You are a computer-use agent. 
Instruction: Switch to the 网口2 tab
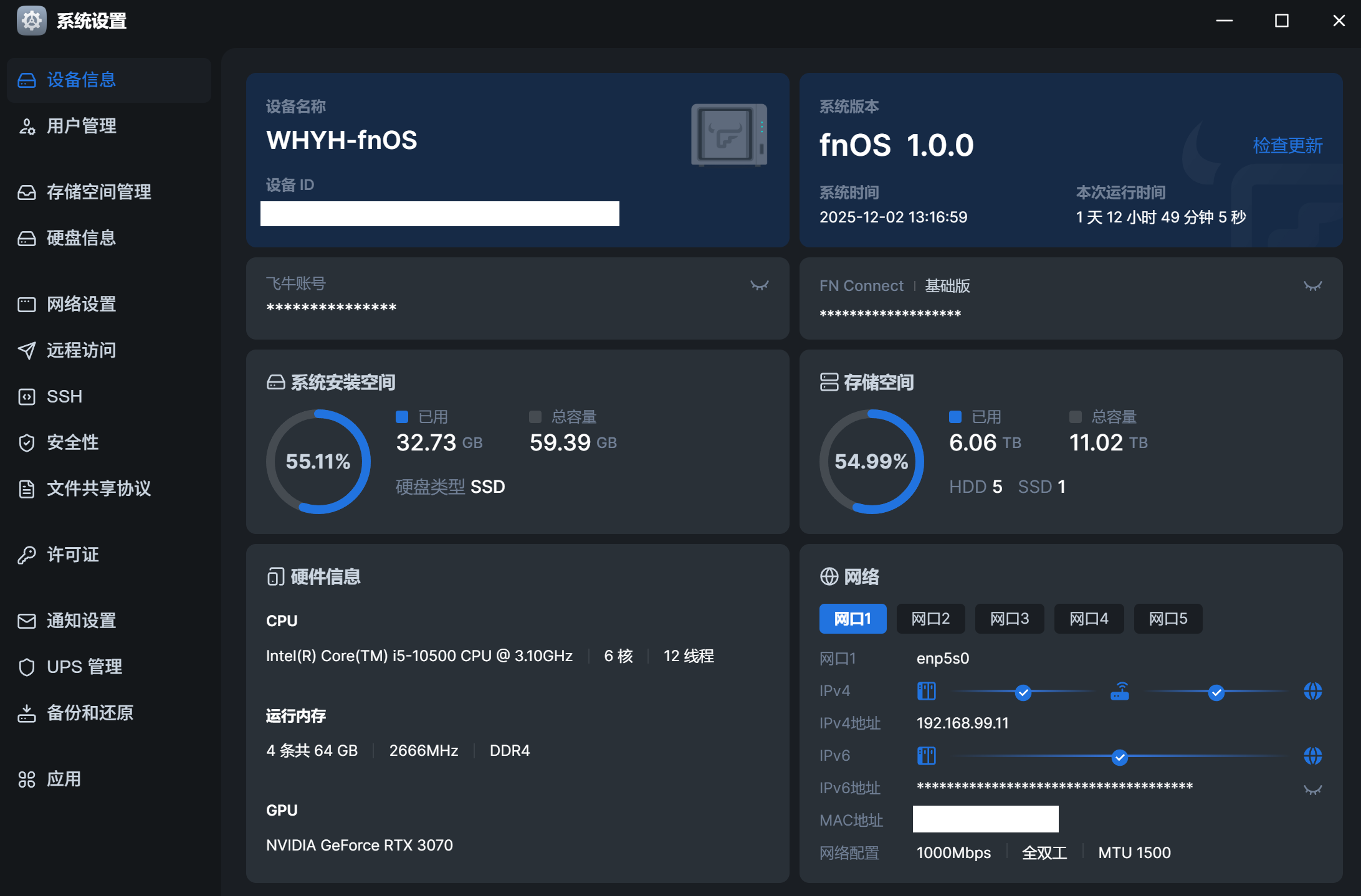tap(930, 619)
